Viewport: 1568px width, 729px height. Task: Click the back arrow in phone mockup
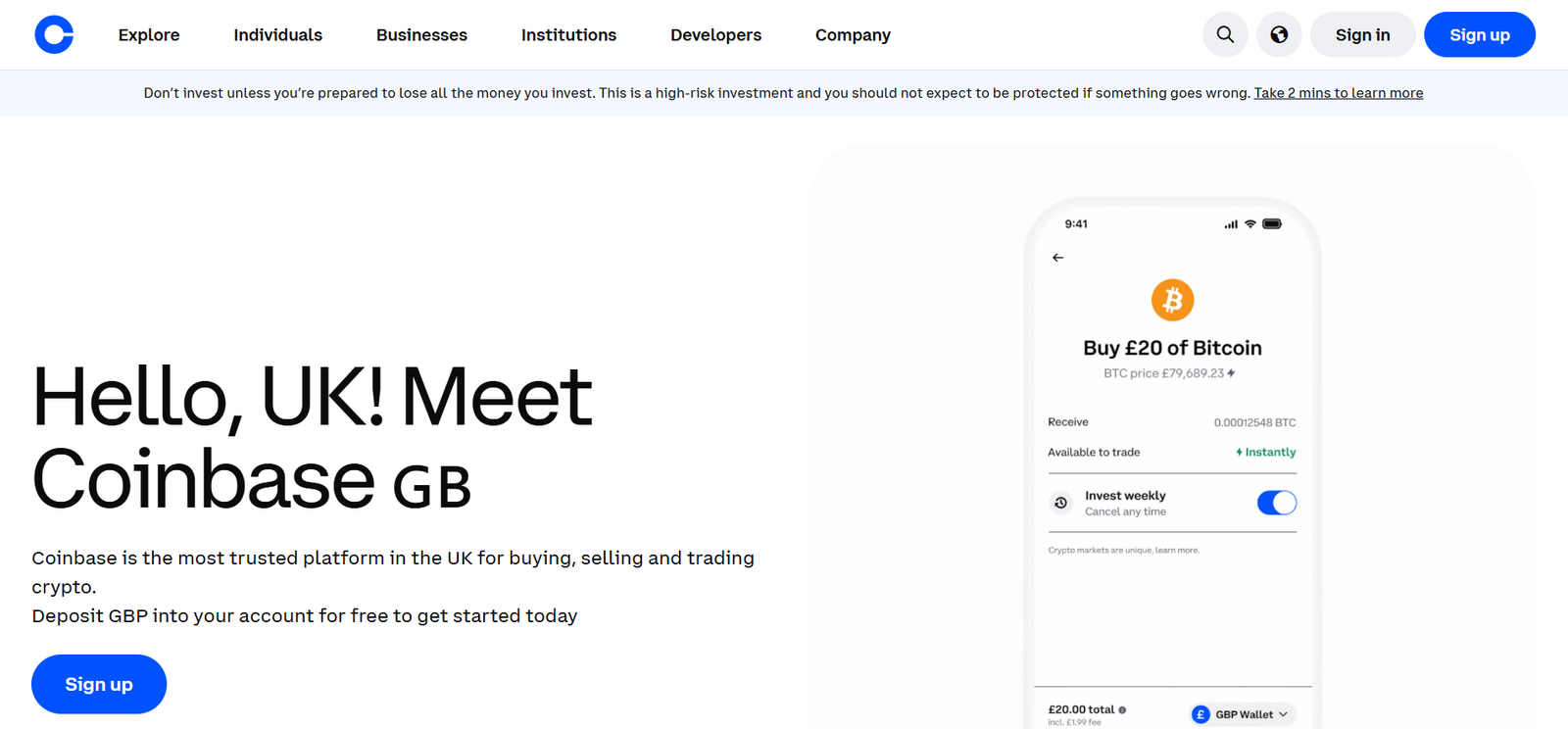point(1057,258)
